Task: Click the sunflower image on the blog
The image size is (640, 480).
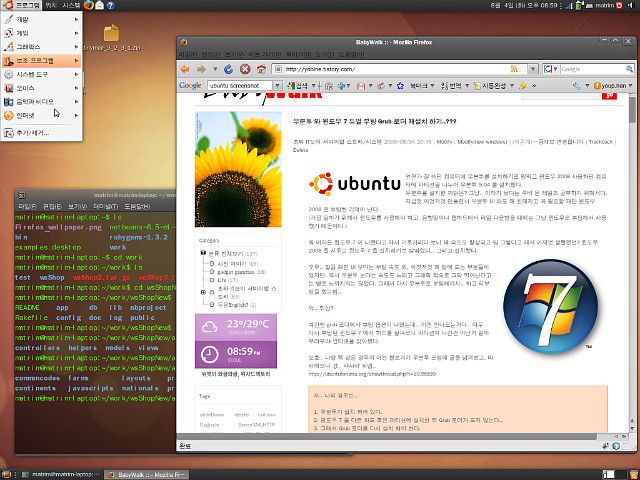Action: (238, 169)
